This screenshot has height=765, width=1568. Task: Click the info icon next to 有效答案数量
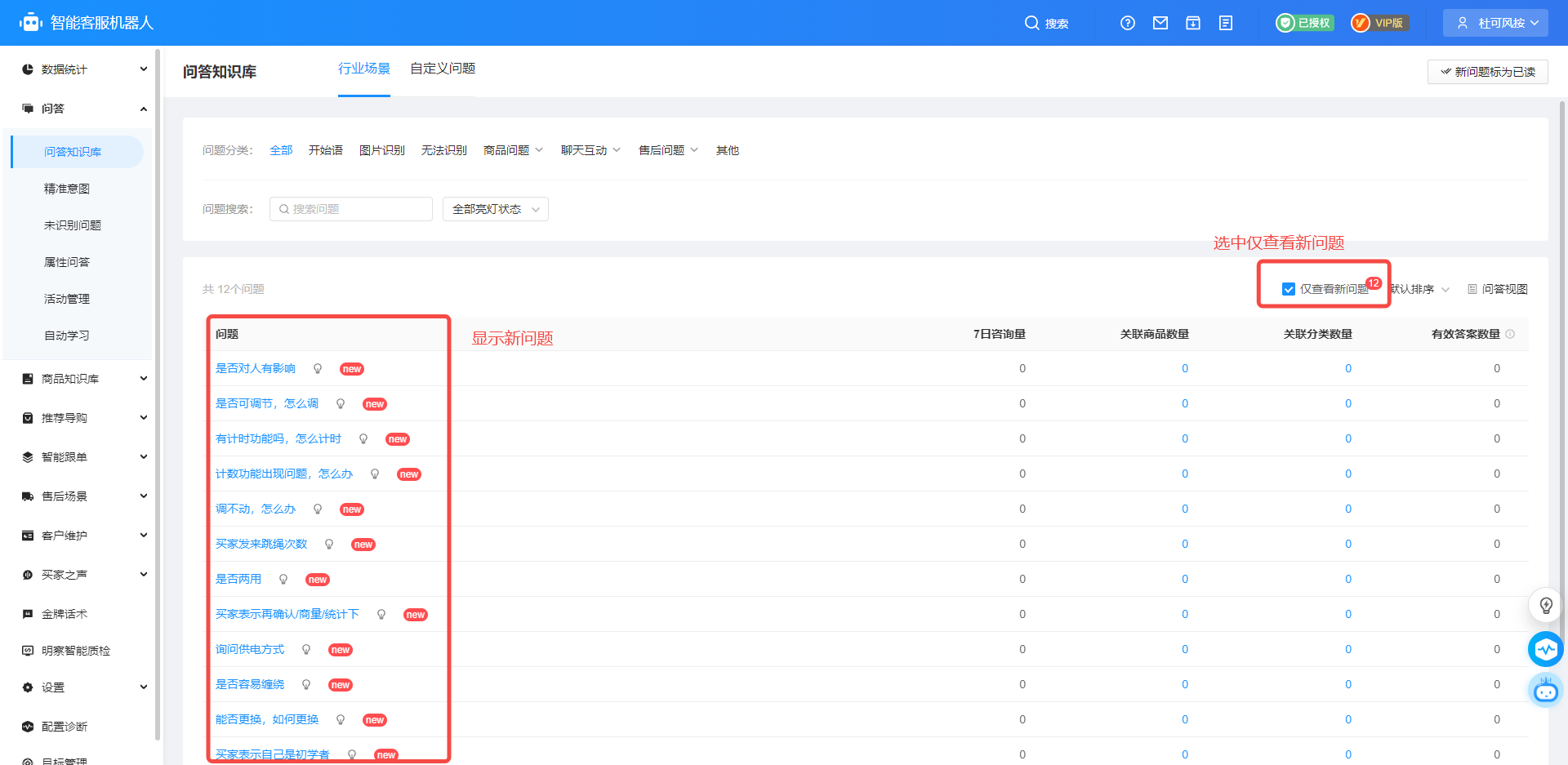pyautogui.click(x=1510, y=334)
